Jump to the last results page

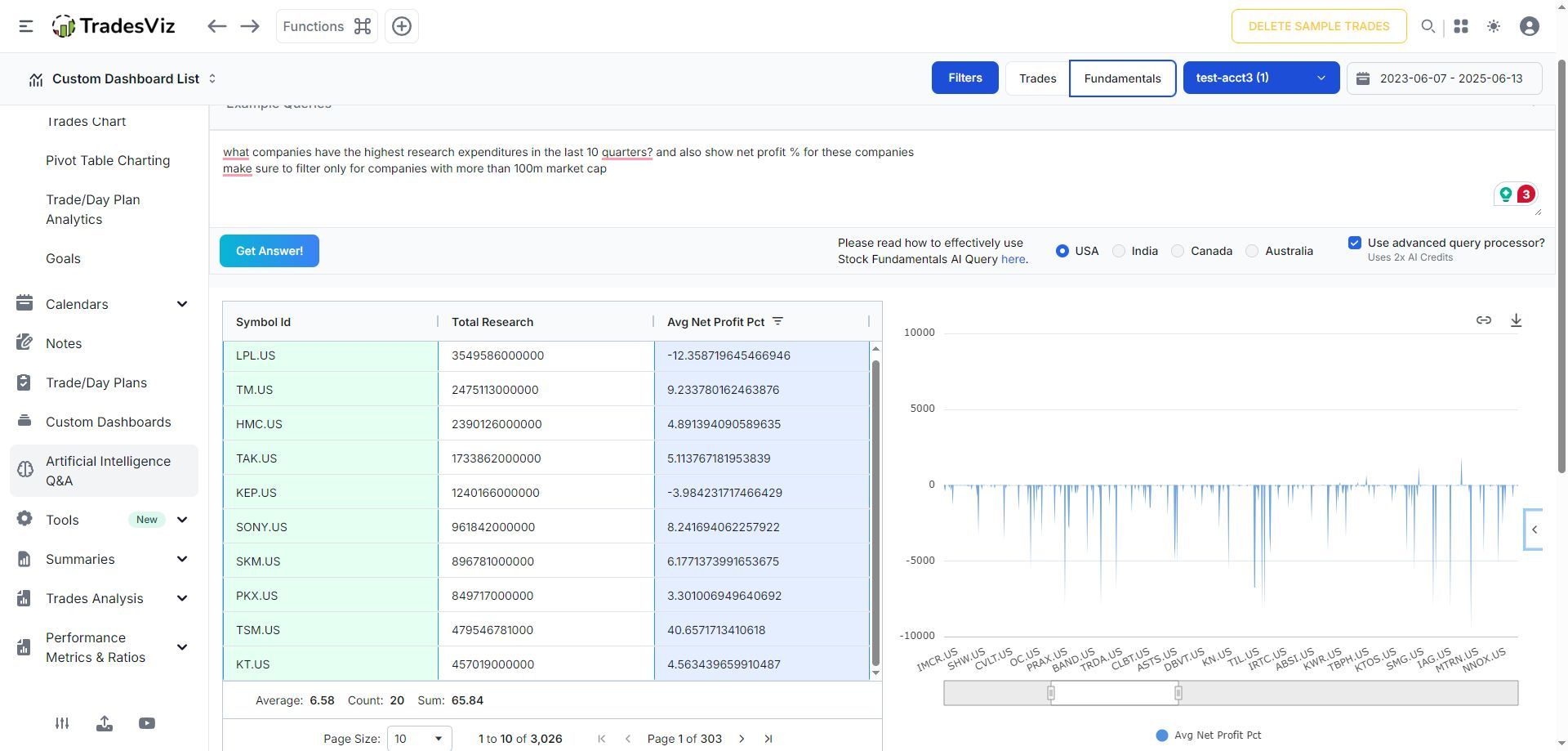768,739
